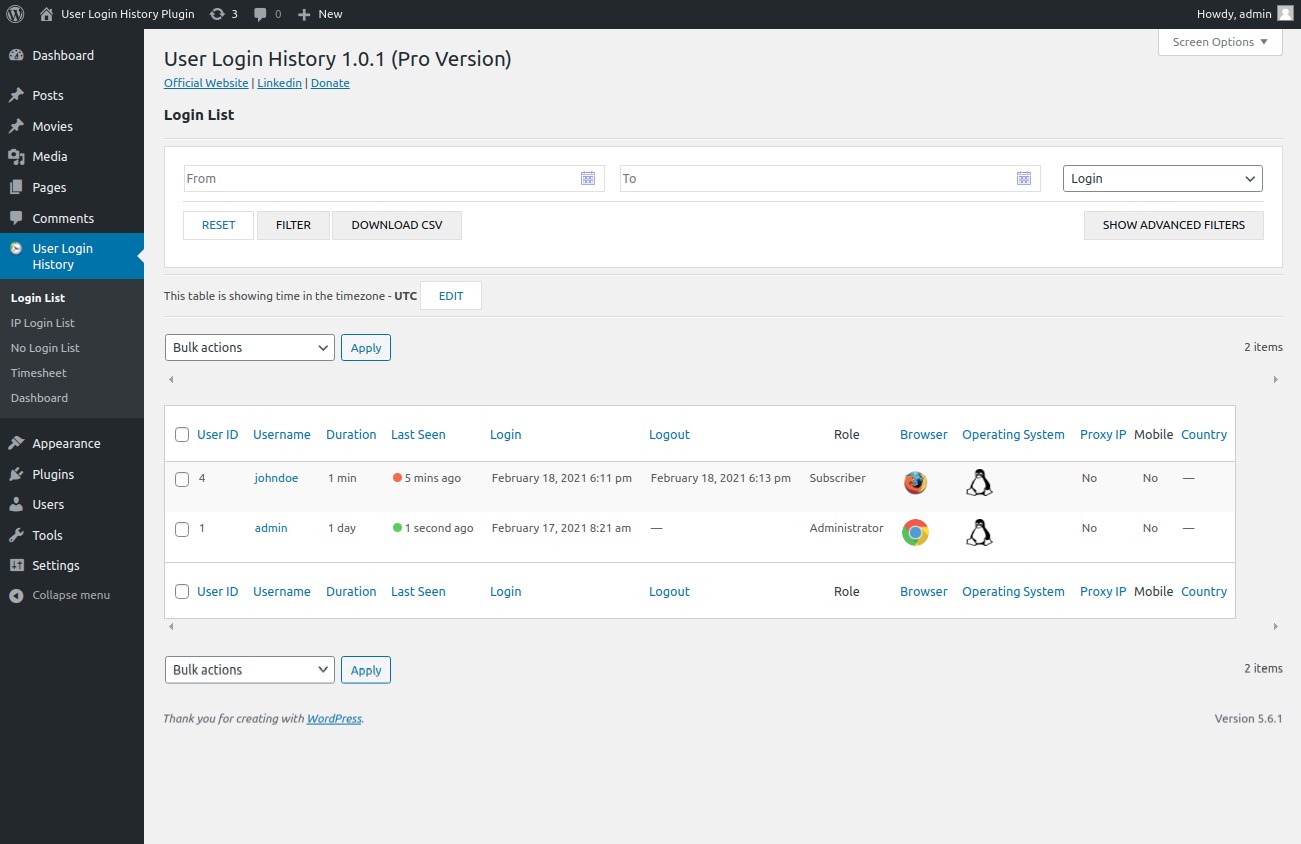Viewport: 1301px width, 844px height.
Task: Click the Collapse menu arrow icon
Action: [x=15, y=595]
